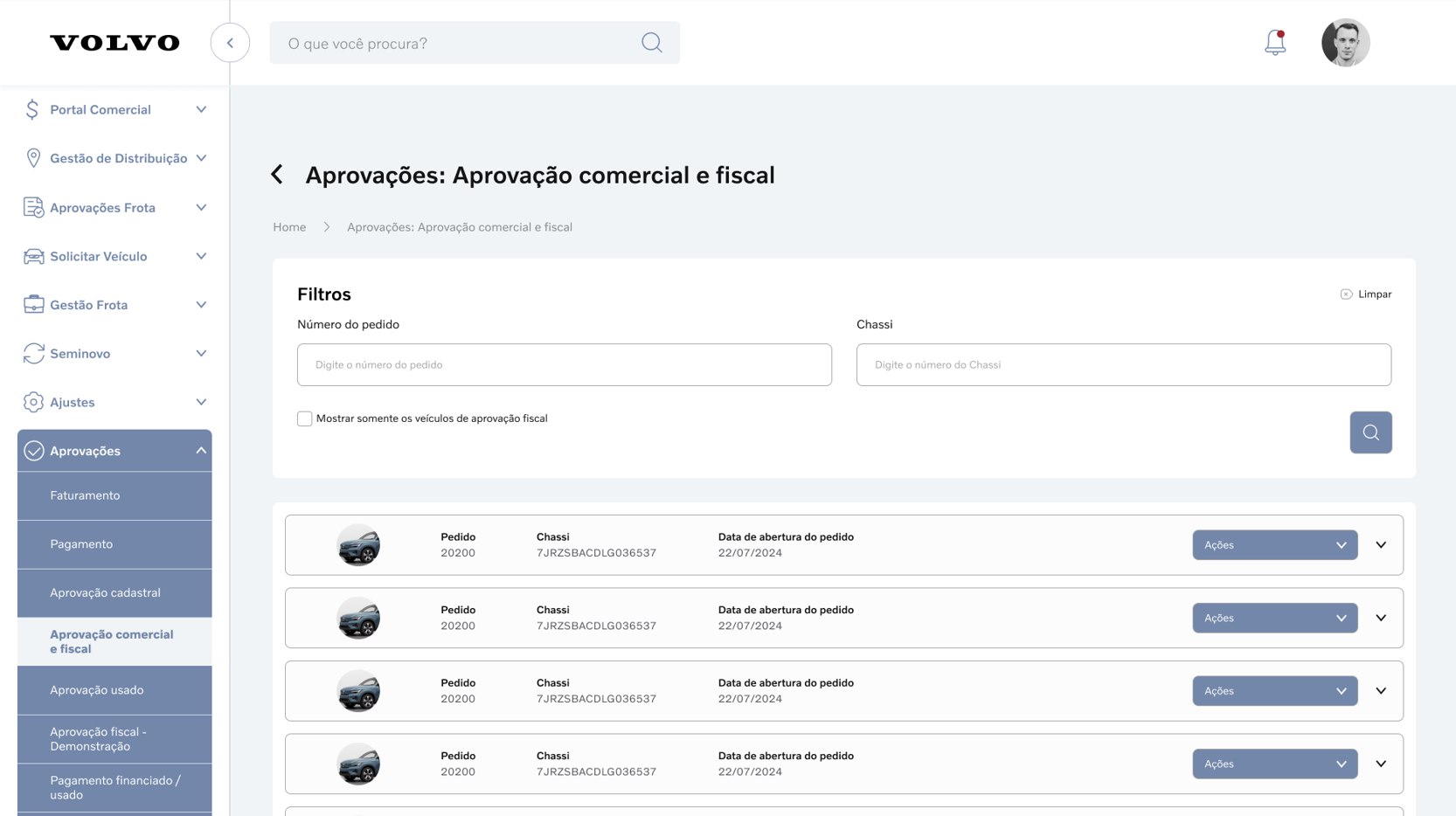Click the Número do pedido input field
Viewport: 1456px width, 816px height.
(x=564, y=365)
